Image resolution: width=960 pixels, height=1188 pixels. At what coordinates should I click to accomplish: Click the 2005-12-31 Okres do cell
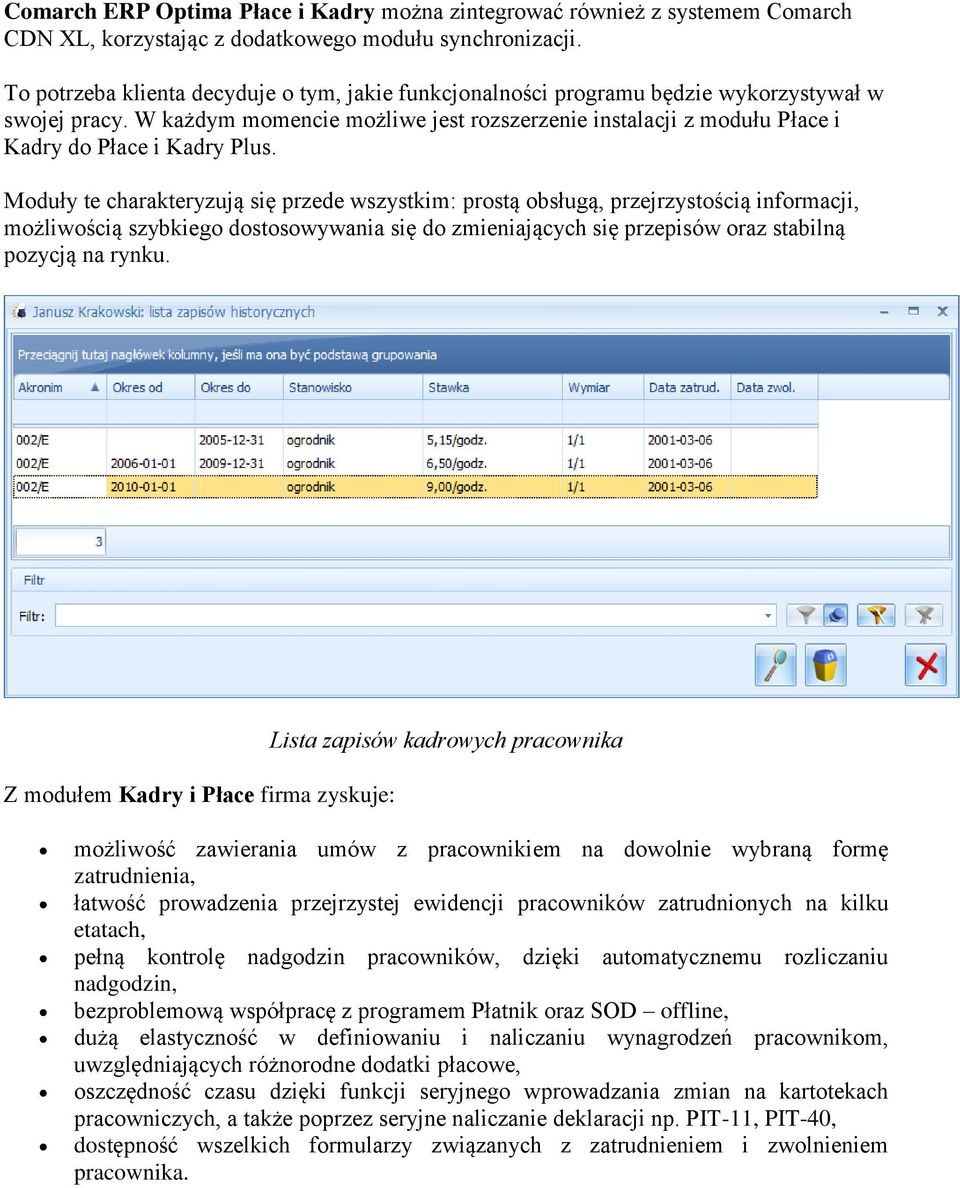[x=239, y=440]
